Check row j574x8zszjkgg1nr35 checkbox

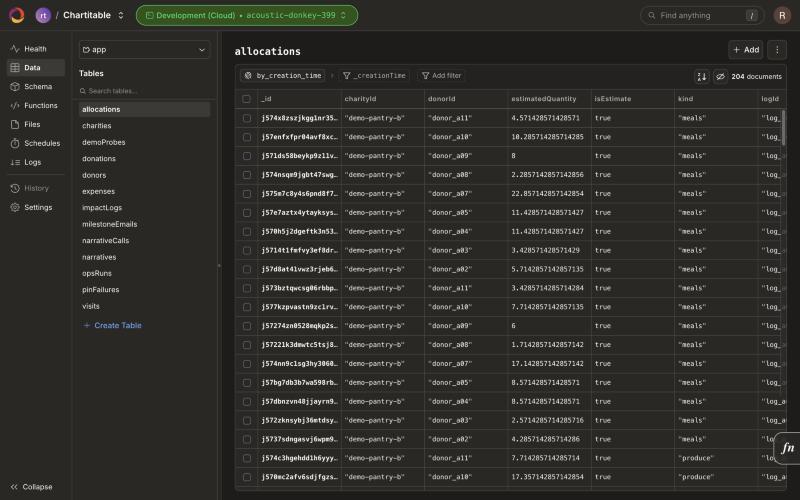[247, 118]
